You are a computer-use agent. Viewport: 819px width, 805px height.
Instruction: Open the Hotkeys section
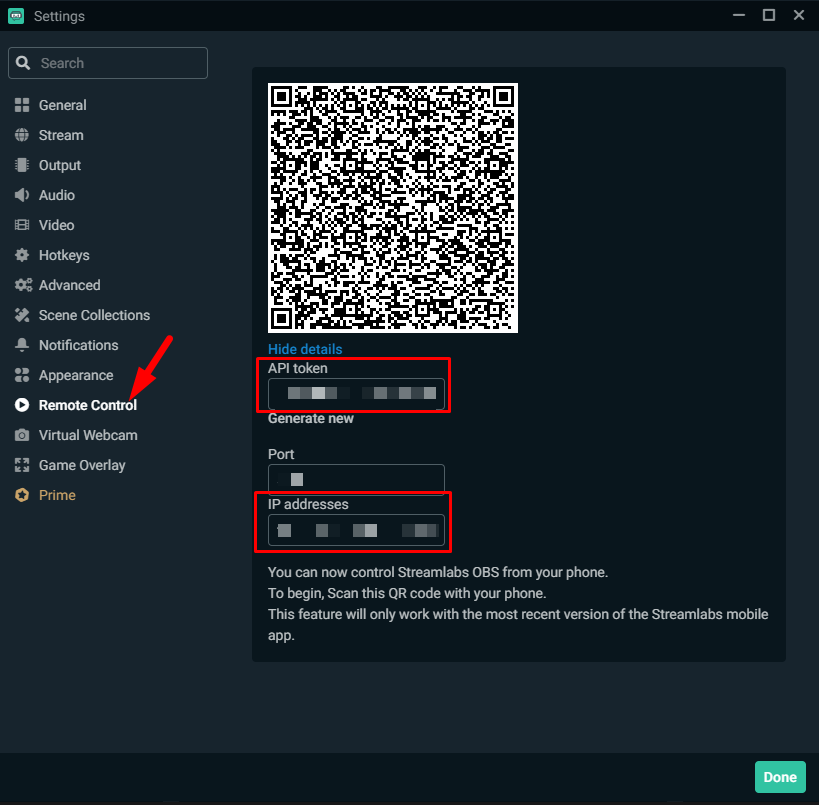[64, 255]
